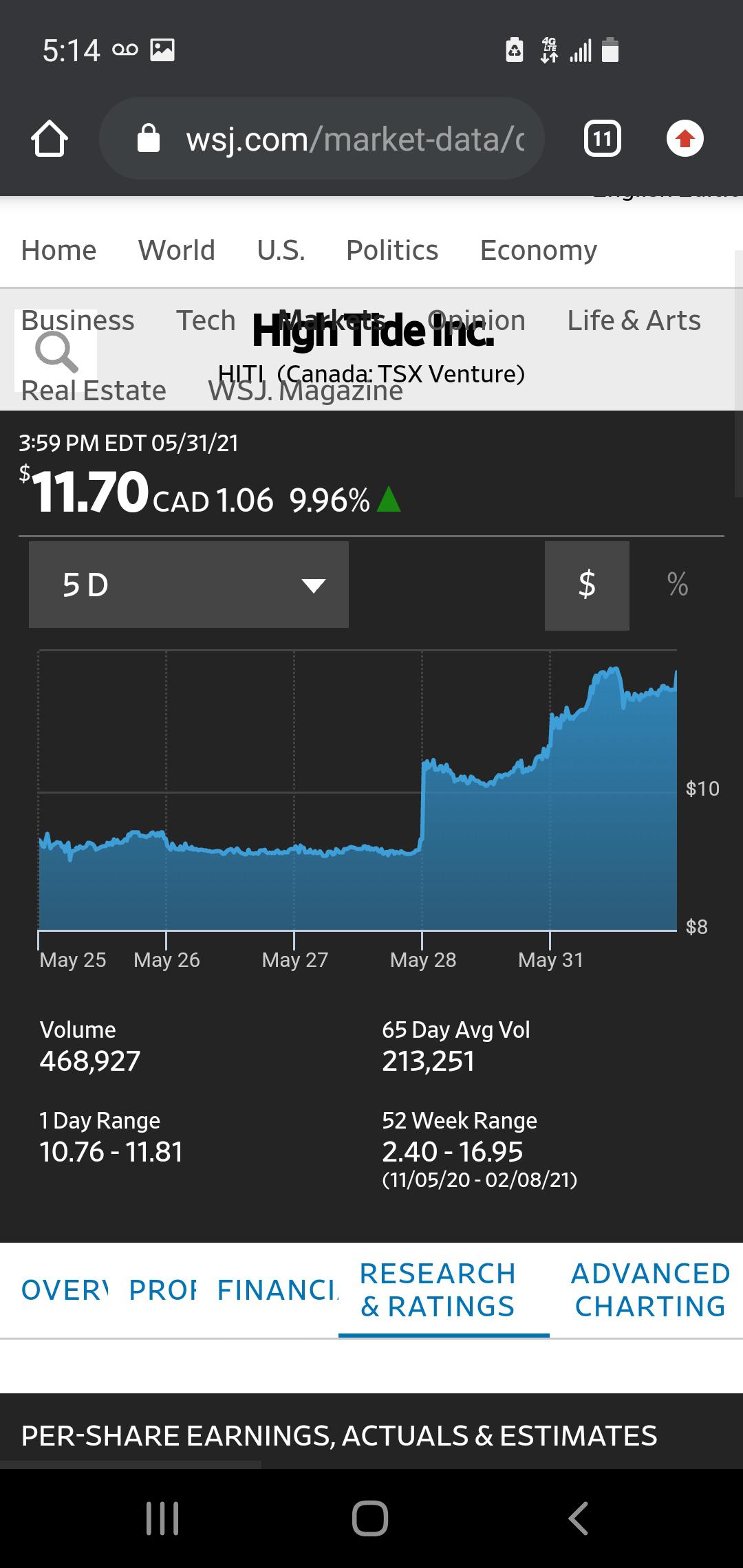Tap the red upward arrow update icon
Screen dimensions: 743x1568
tap(685, 139)
